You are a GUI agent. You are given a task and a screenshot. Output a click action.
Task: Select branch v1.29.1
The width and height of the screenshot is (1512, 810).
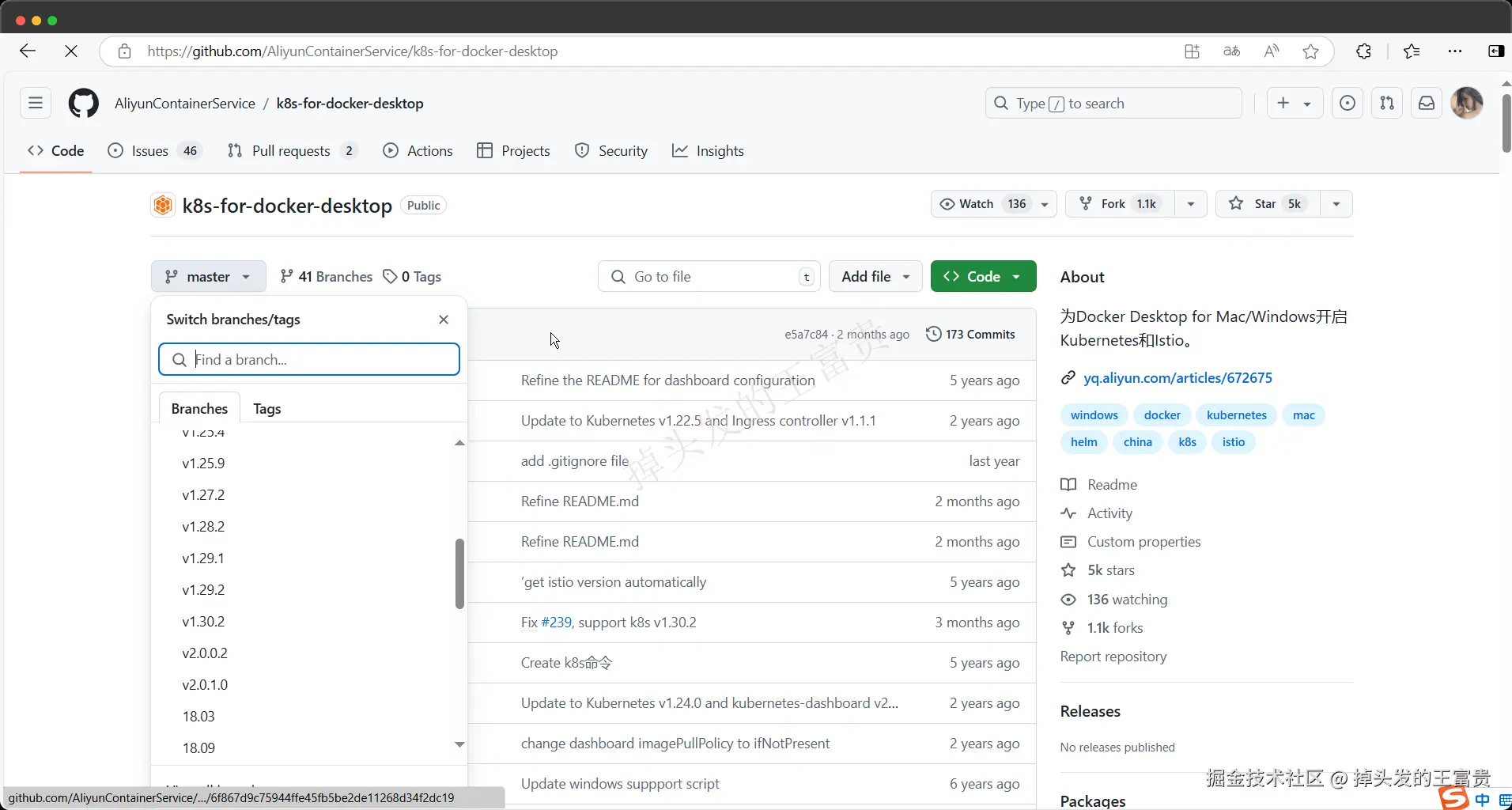[x=203, y=558]
